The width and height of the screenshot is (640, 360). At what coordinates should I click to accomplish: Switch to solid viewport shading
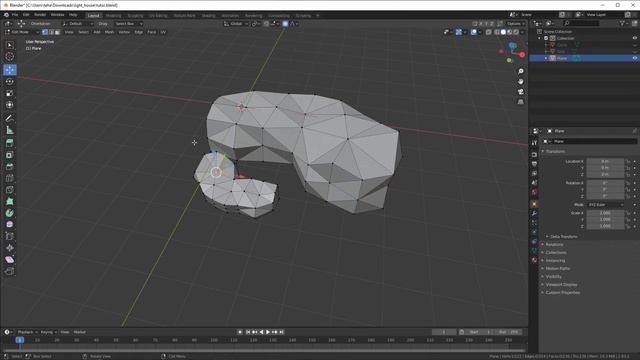point(503,32)
